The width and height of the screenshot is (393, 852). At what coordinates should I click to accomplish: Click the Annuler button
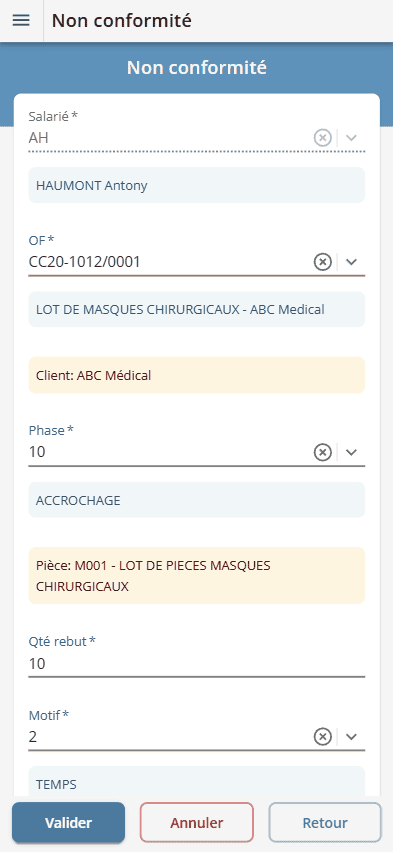coord(197,823)
